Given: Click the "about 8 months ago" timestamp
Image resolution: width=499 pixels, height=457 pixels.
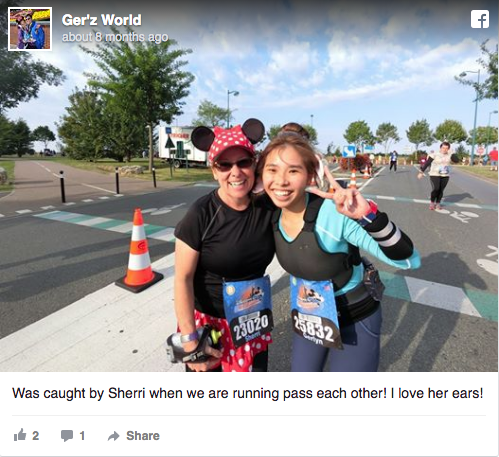Looking at the screenshot, I should click(x=115, y=37).
